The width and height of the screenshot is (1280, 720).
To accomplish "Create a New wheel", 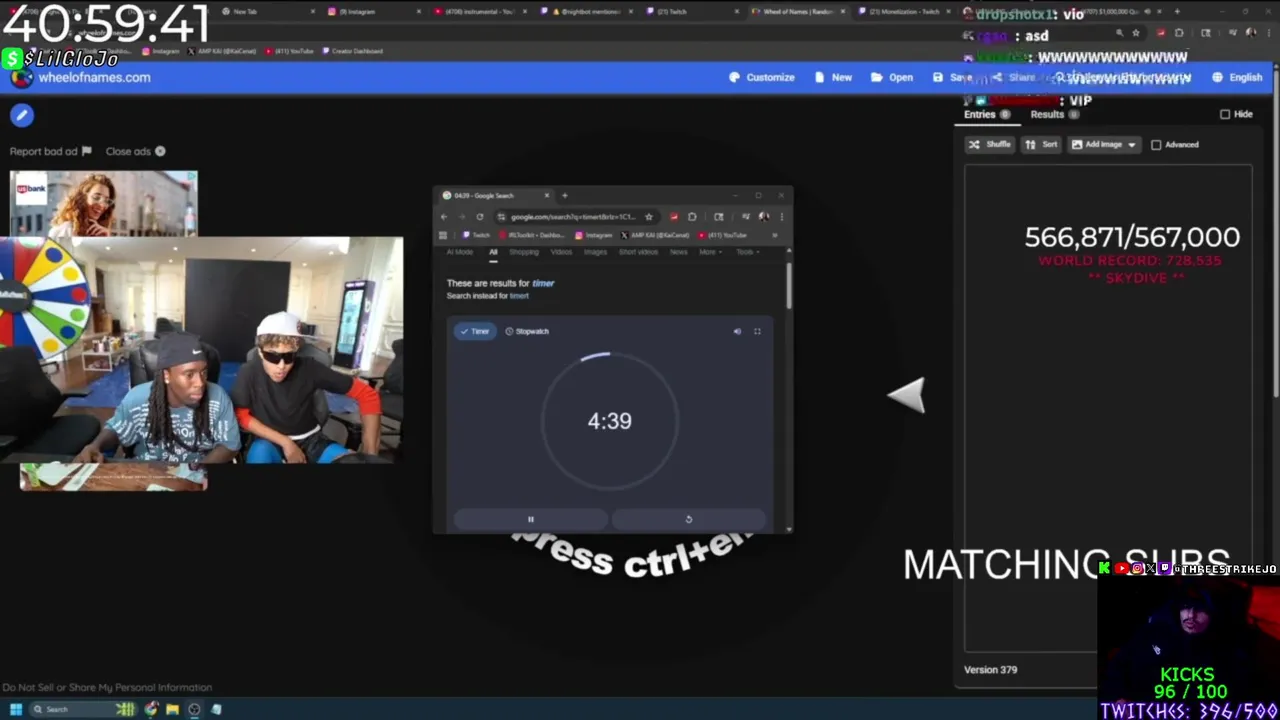I will click(833, 77).
